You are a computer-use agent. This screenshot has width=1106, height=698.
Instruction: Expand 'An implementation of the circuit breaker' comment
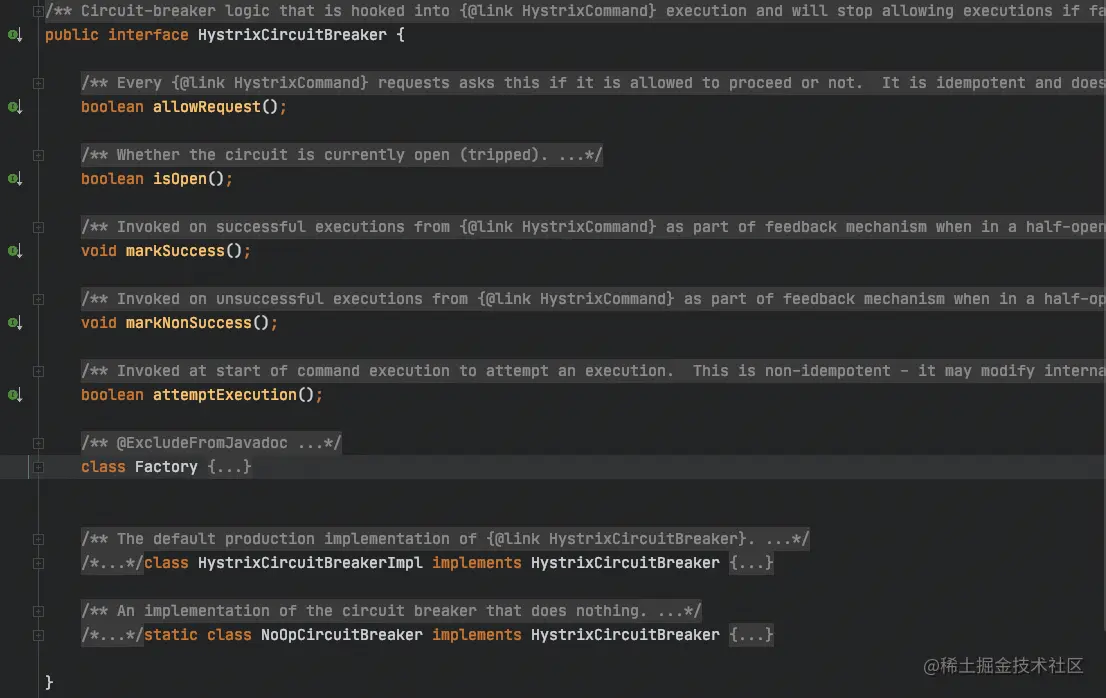pyautogui.click(x=38, y=611)
